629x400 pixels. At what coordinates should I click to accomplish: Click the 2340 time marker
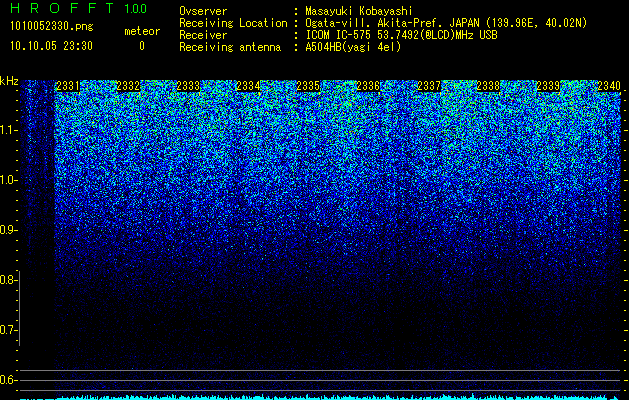pyautogui.click(x=609, y=86)
